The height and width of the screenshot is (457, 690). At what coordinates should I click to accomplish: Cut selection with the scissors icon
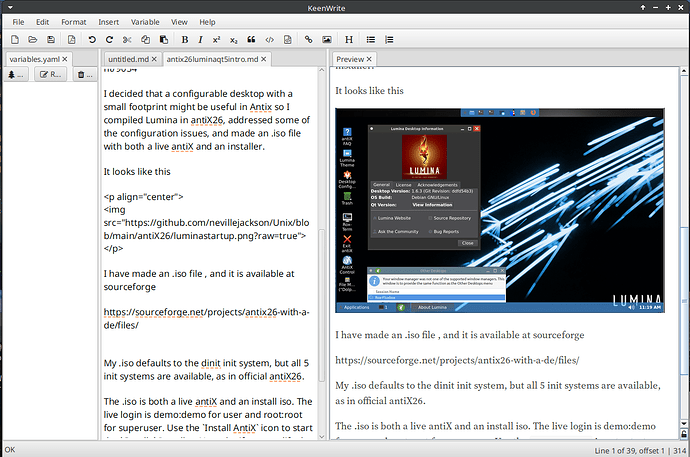coord(127,40)
